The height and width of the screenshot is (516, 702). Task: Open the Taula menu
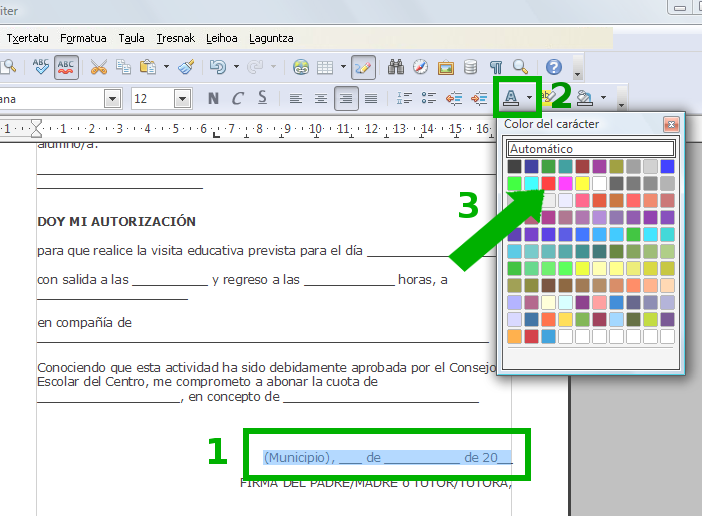[x=131, y=38]
